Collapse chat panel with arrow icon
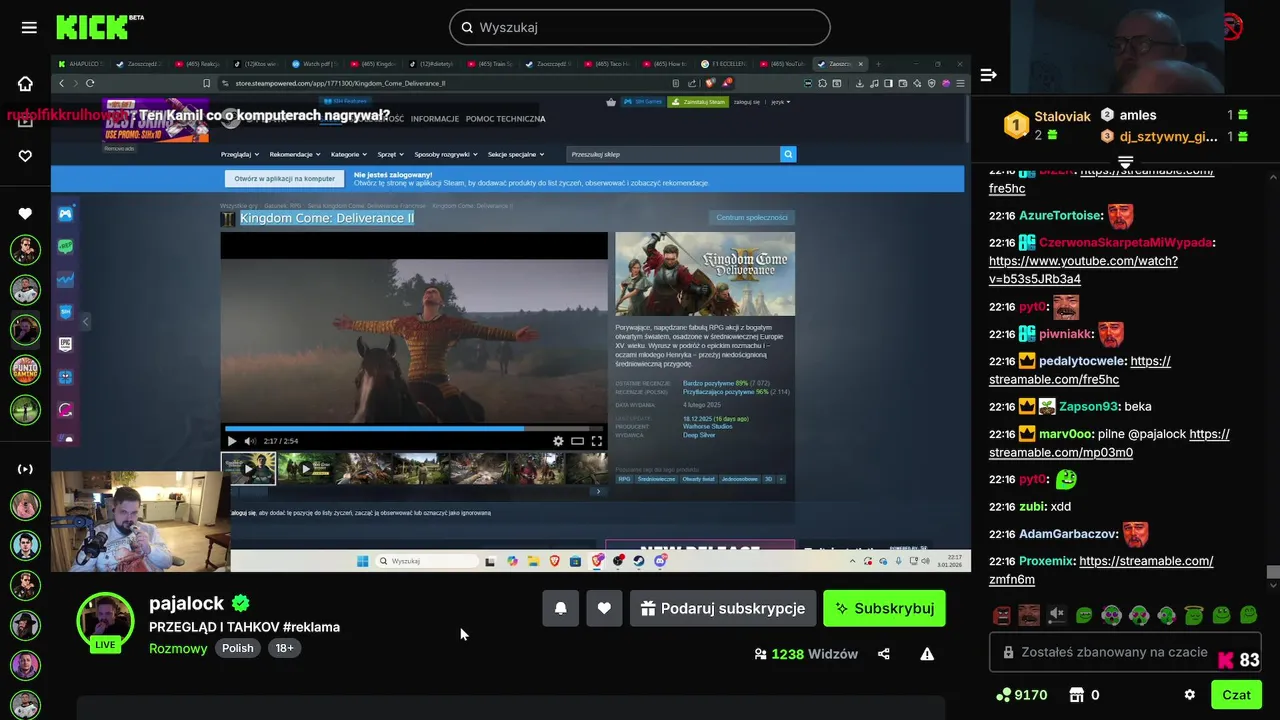 [x=989, y=75]
